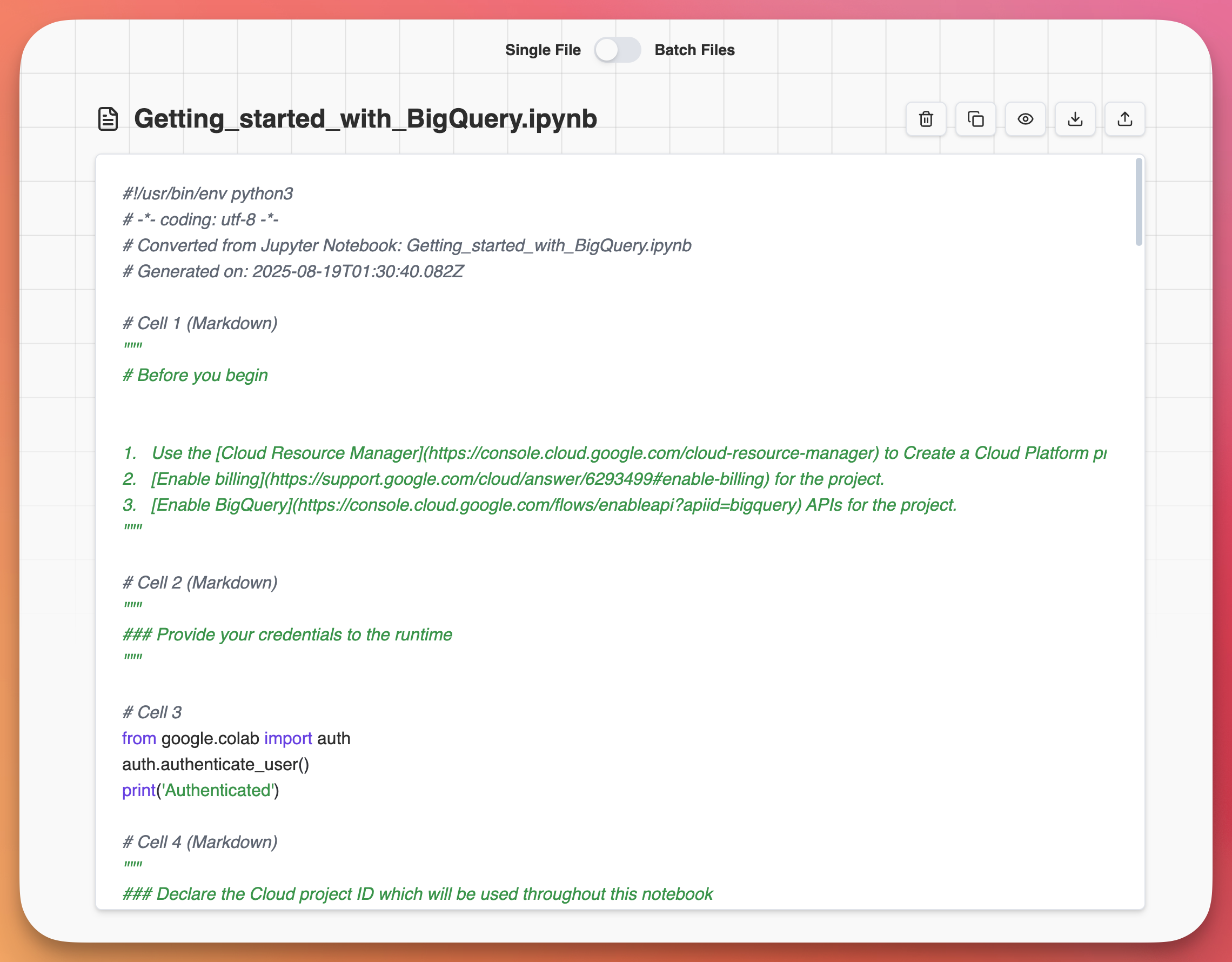Click the upload/share icon button
1232x962 pixels.
pyautogui.click(x=1124, y=119)
